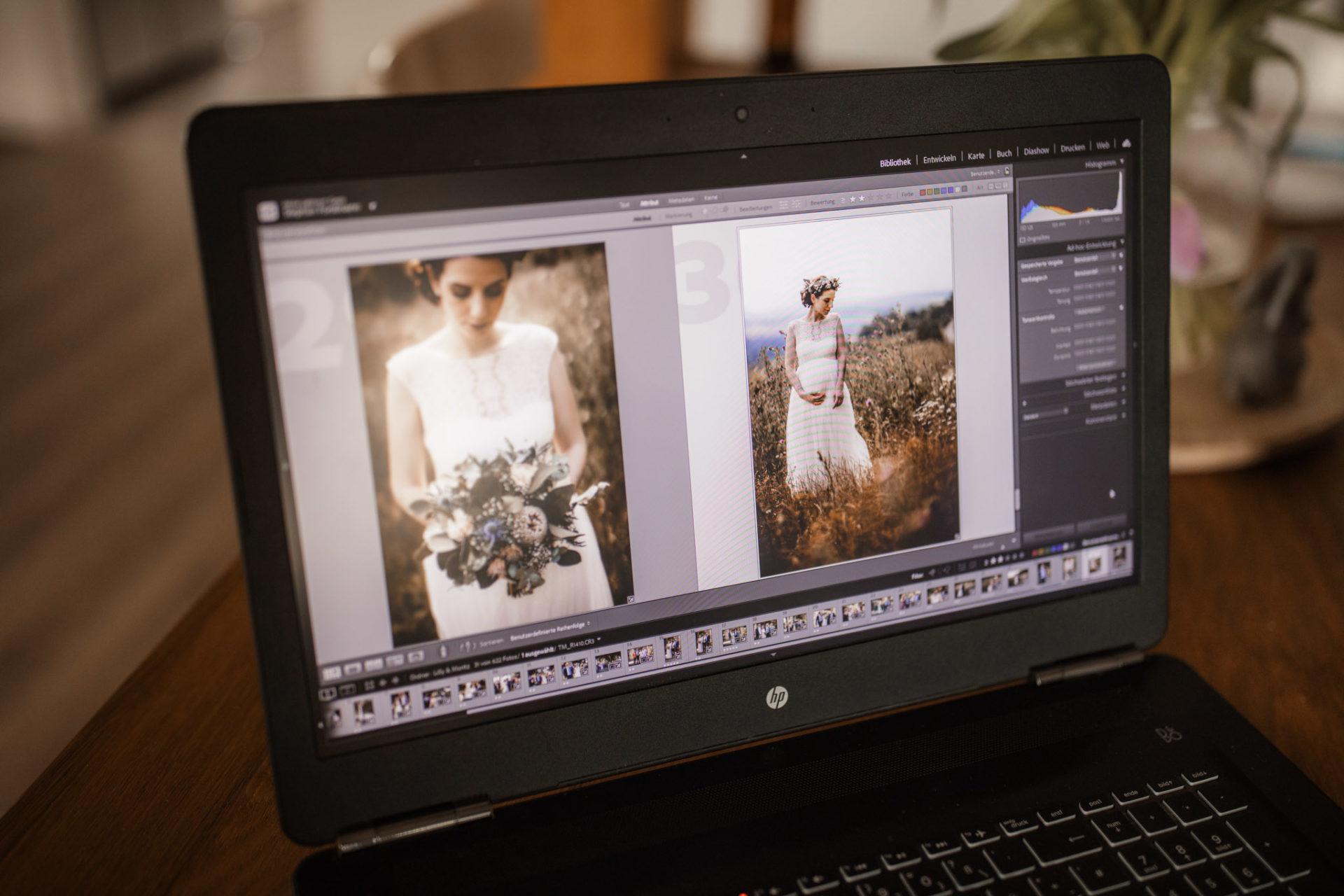Collapse the Histogramm panel triangle
The width and height of the screenshot is (1344, 896).
(x=1122, y=162)
